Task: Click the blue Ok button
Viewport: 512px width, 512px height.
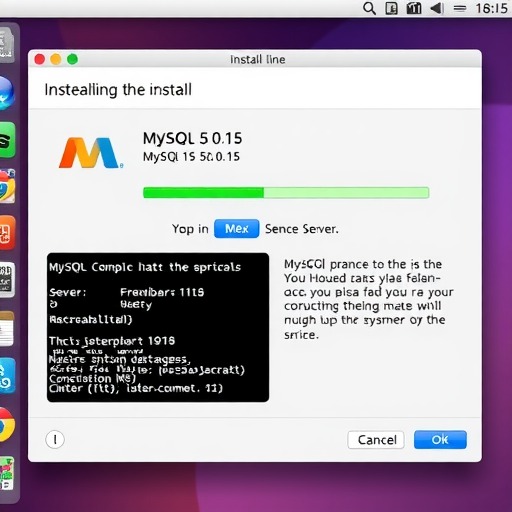Action: tap(440, 440)
